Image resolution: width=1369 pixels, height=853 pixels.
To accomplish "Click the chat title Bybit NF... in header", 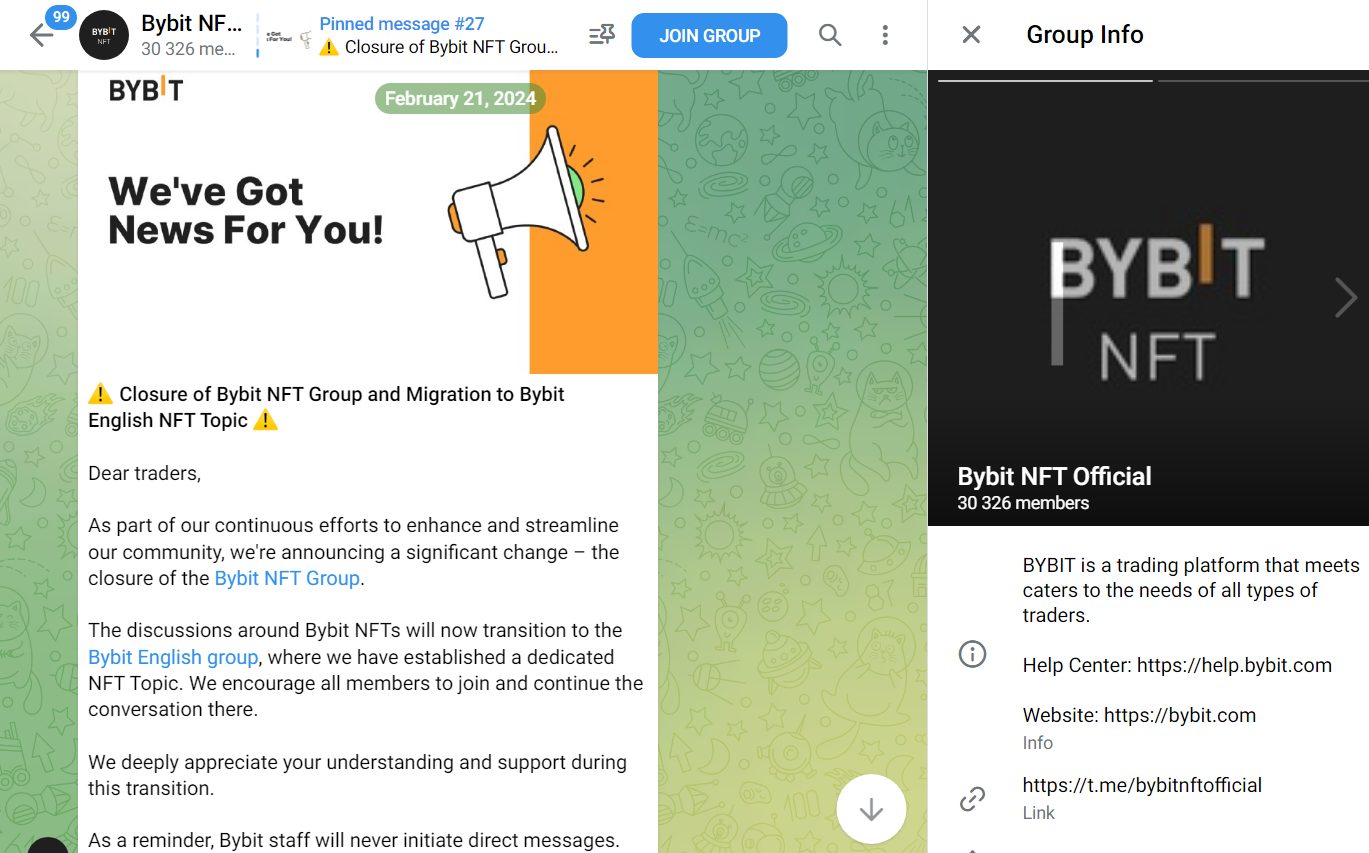I will point(191,23).
